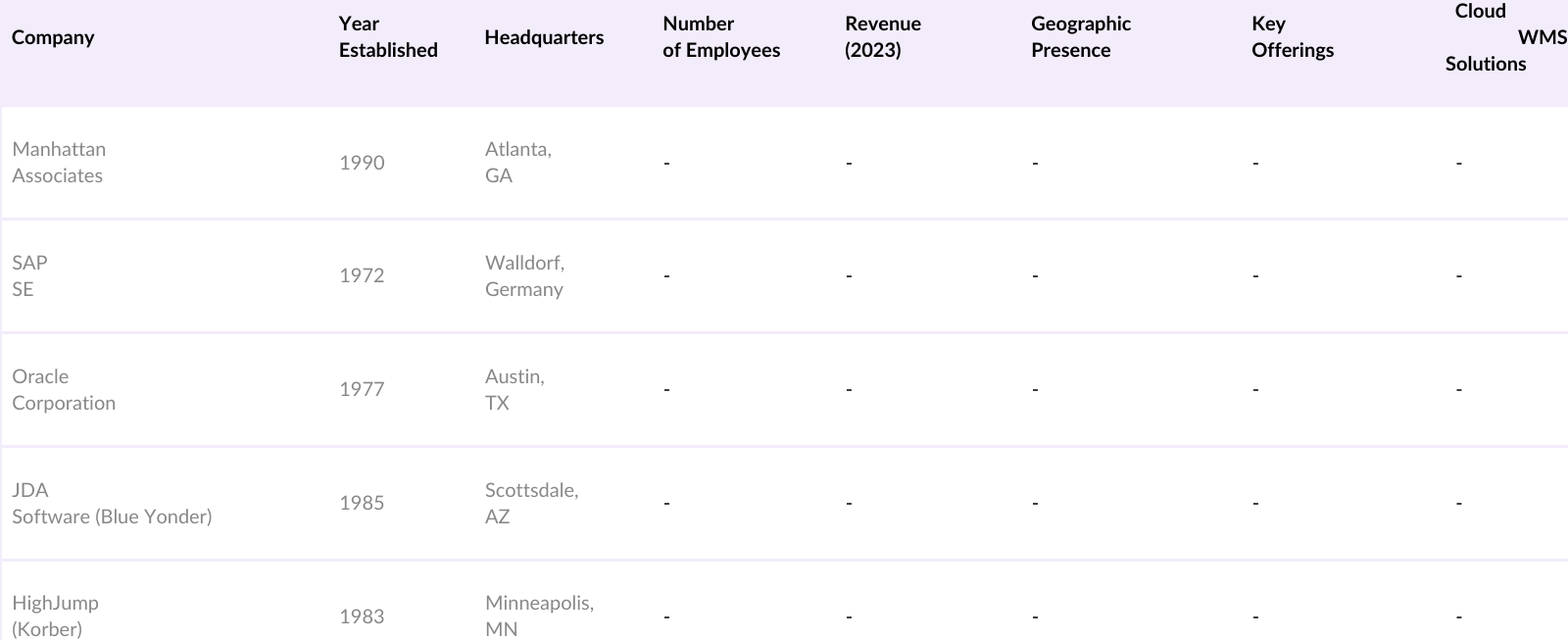Select the Revenue (2023) column header
Image resolution: width=1568 pixels, height=640 pixels.
(883, 37)
